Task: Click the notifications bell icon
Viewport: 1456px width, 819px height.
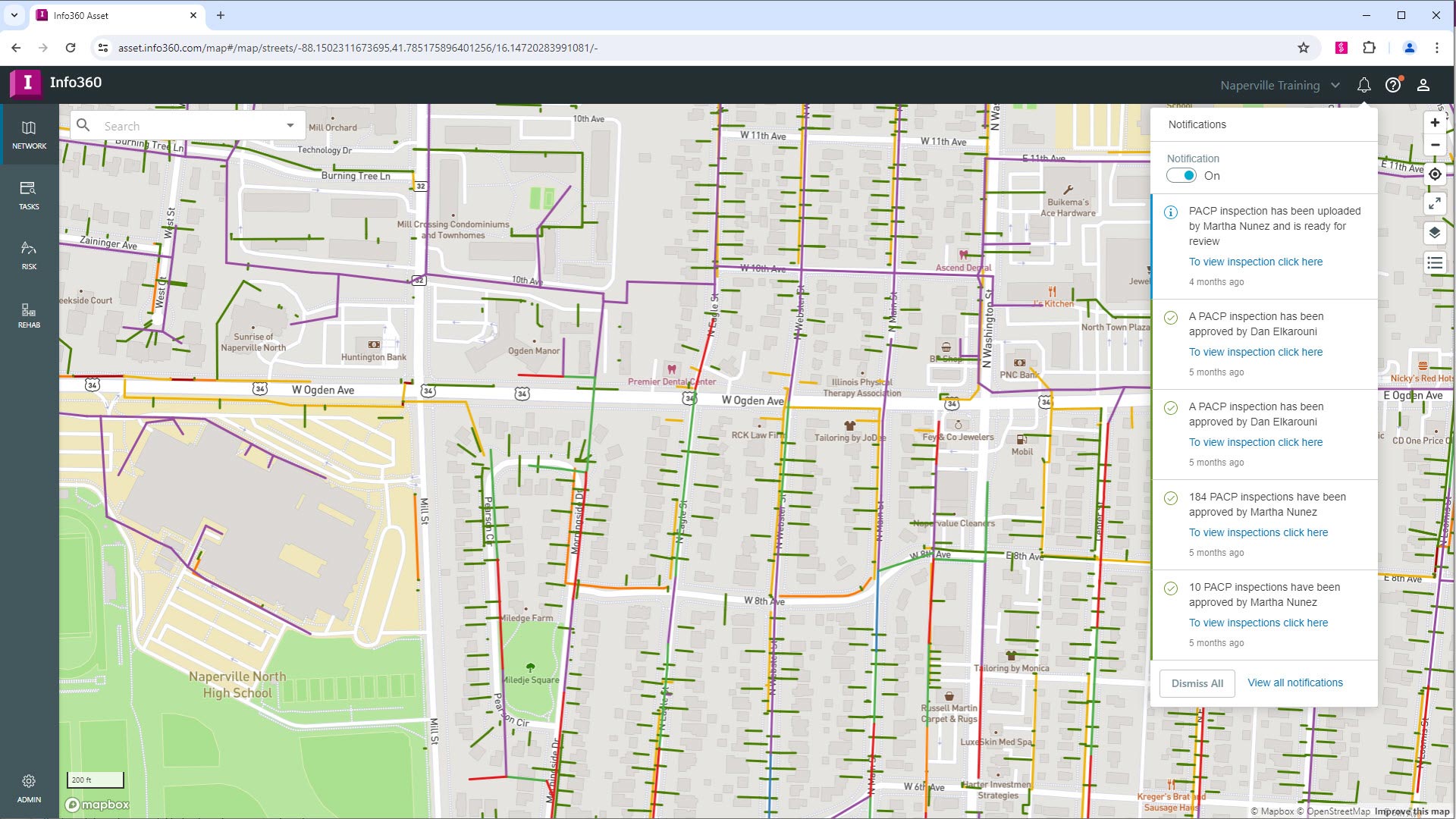Action: (1363, 86)
